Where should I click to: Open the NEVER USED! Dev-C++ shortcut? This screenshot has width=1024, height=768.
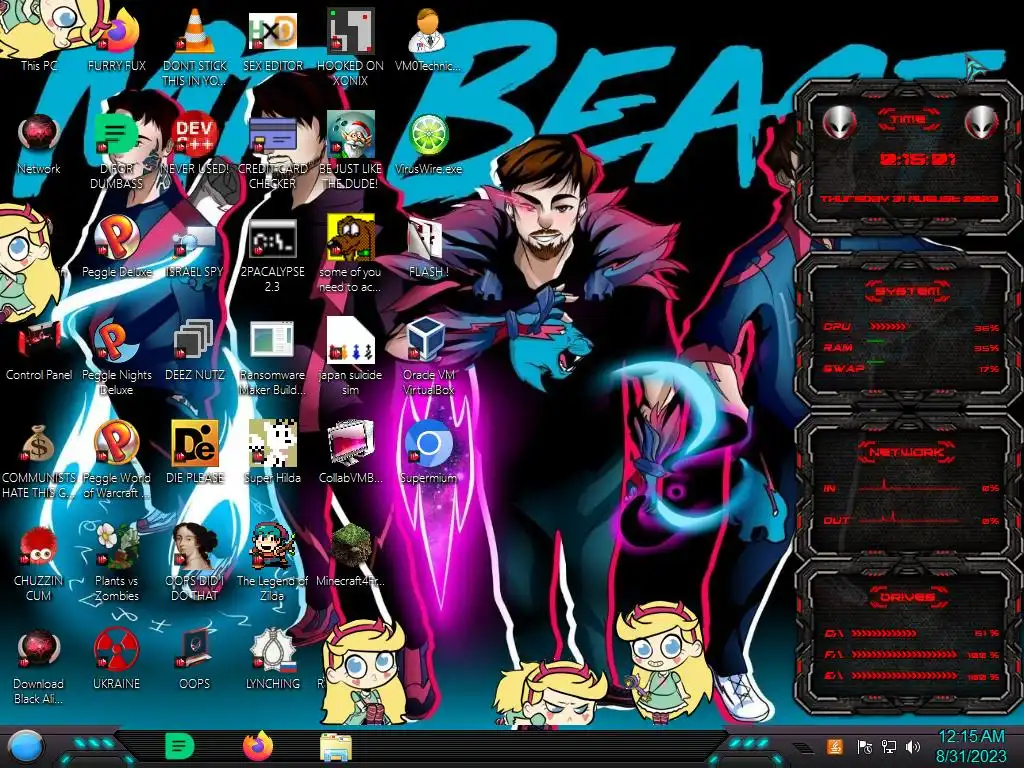click(195, 144)
